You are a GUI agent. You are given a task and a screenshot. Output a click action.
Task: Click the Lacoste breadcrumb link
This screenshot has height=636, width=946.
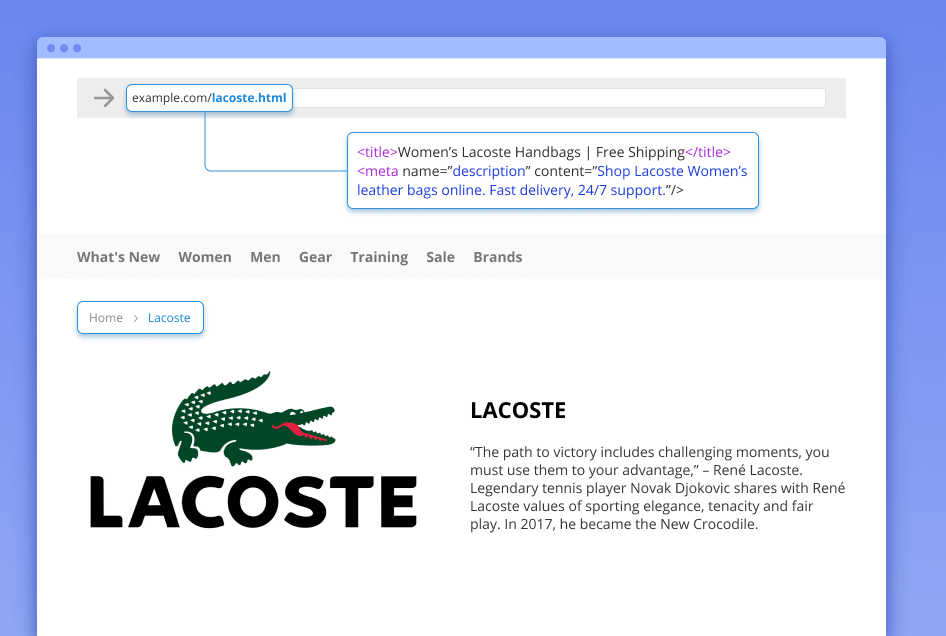pyautogui.click(x=169, y=318)
